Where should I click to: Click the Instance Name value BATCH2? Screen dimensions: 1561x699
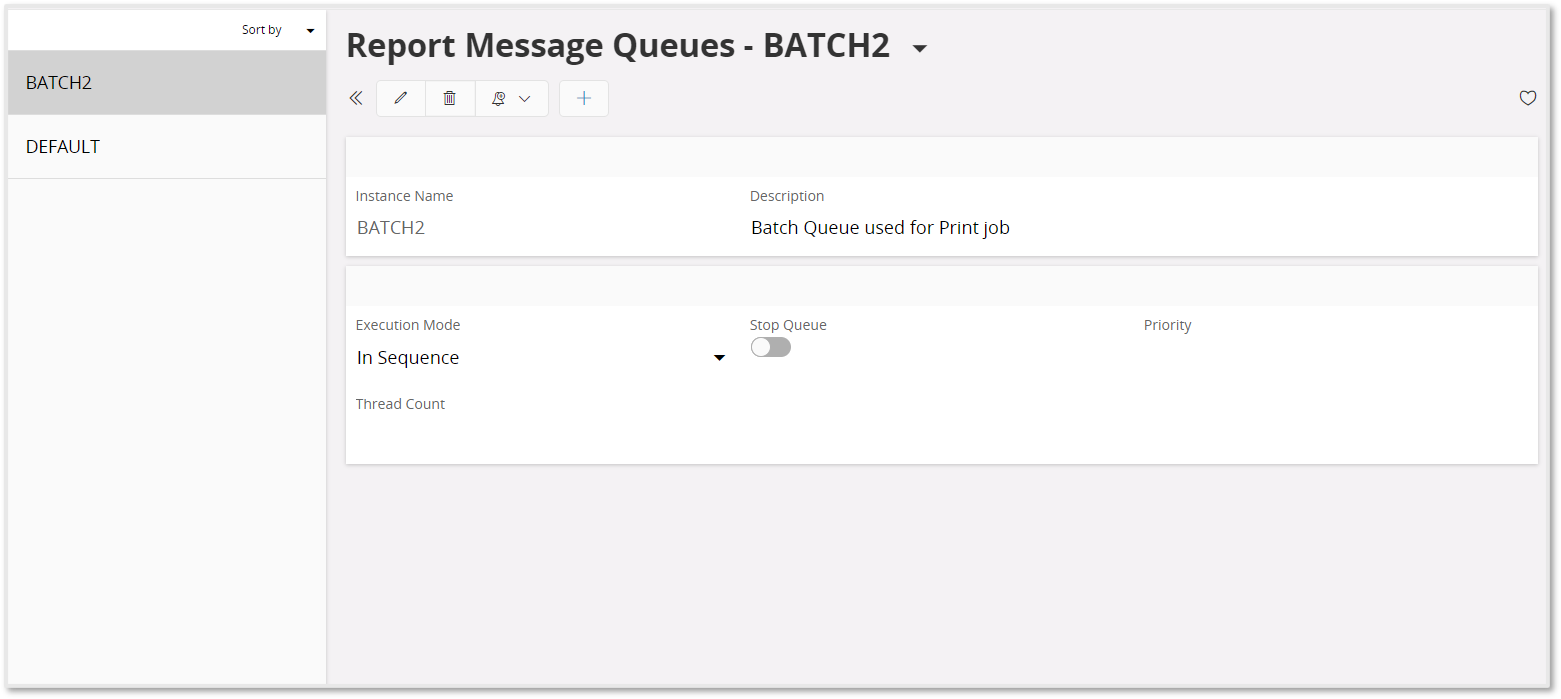390,227
